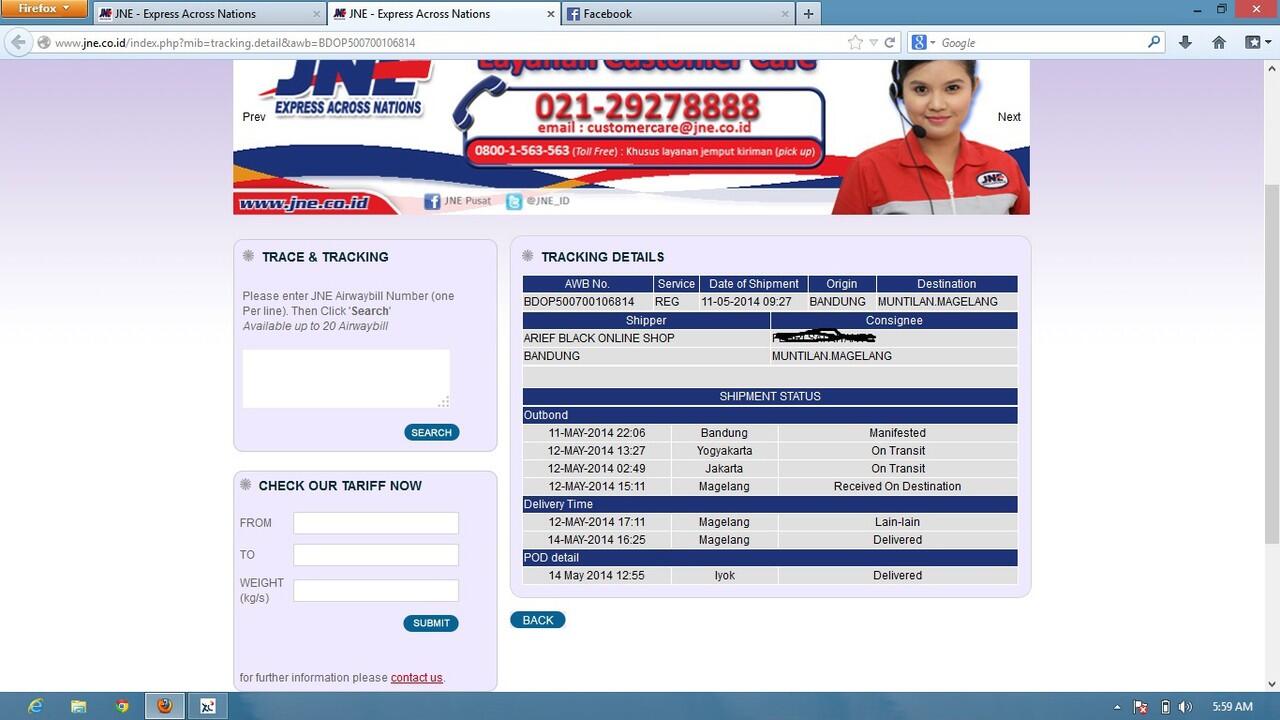Image resolution: width=1280 pixels, height=720 pixels.
Task: Go to Firefox home page icon
Action: coord(1218,42)
